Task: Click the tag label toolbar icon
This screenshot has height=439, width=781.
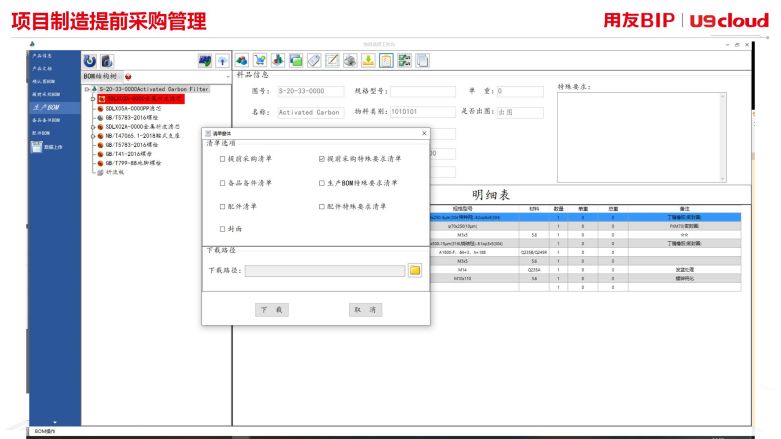Action: [314, 61]
